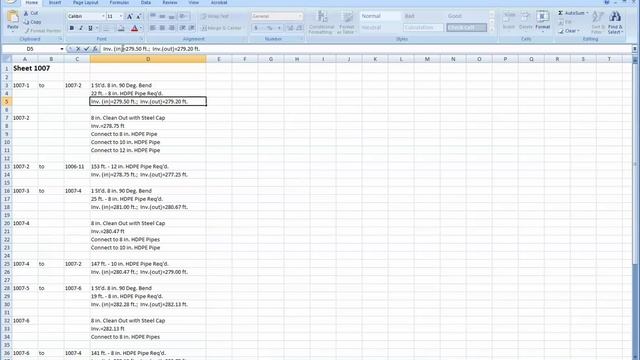Select the Normal cell style
The height and width of the screenshot is (360, 640).
pyautogui.click(x=380, y=16)
